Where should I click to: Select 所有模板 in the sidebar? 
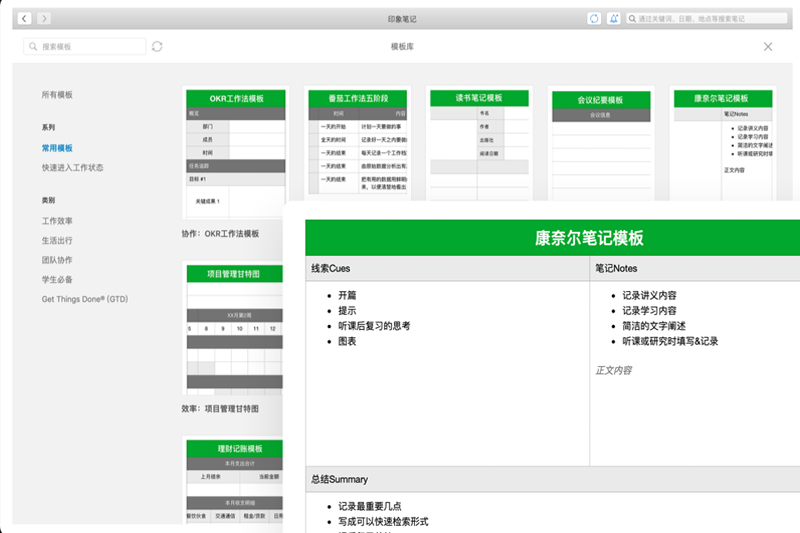(57, 95)
